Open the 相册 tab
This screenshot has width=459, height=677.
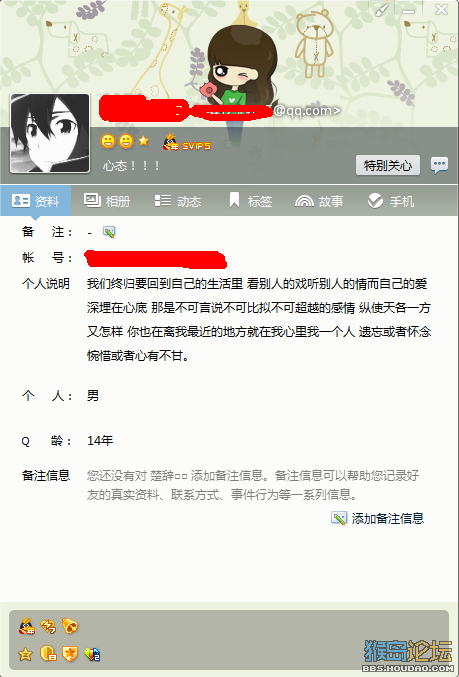point(107,201)
